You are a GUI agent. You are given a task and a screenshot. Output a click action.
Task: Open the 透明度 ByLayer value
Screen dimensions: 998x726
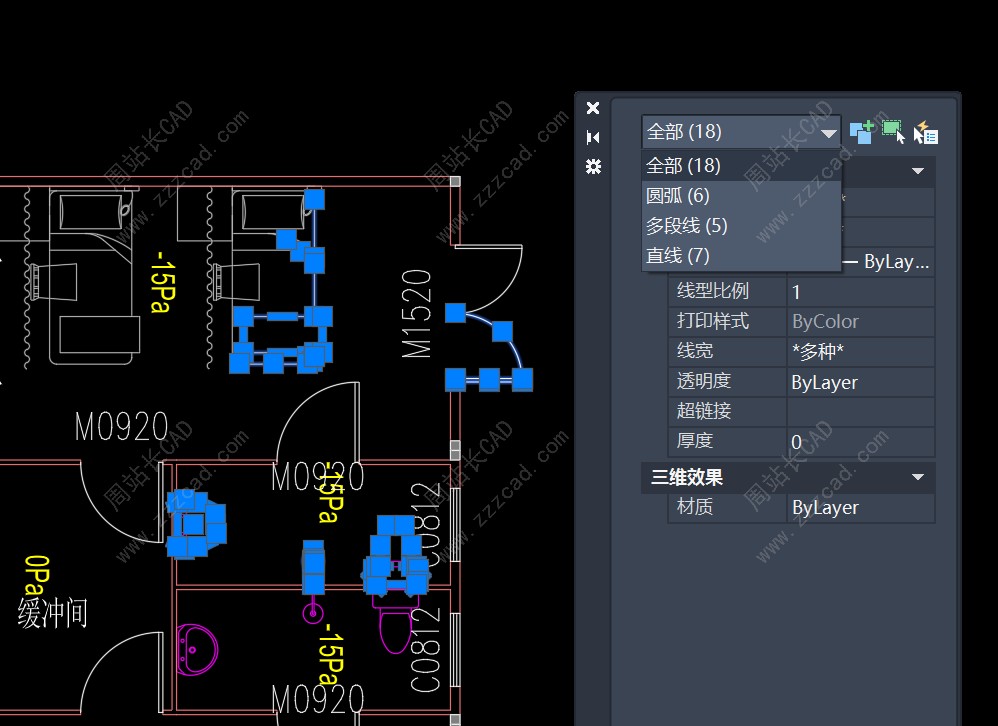click(x=860, y=382)
